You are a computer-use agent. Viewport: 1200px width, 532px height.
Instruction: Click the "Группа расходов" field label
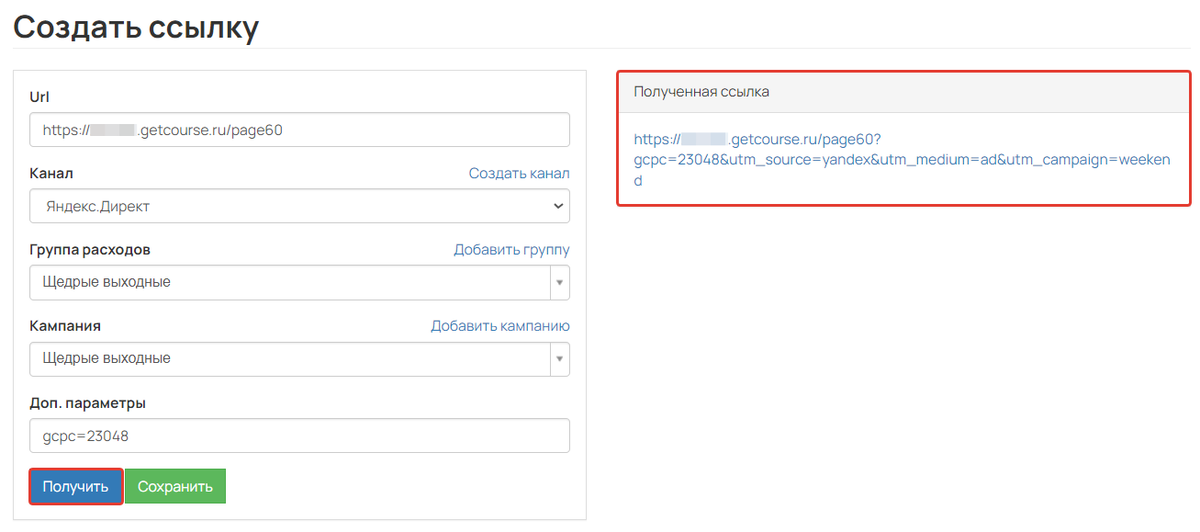pos(90,250)
